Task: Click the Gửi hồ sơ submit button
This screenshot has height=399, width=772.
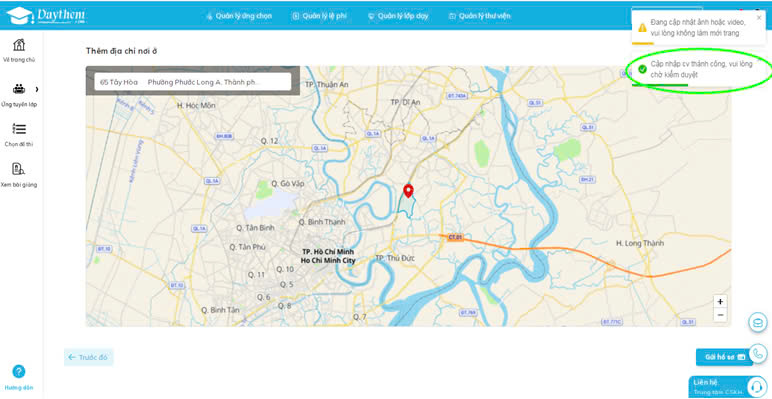Action: coord(724,357)
